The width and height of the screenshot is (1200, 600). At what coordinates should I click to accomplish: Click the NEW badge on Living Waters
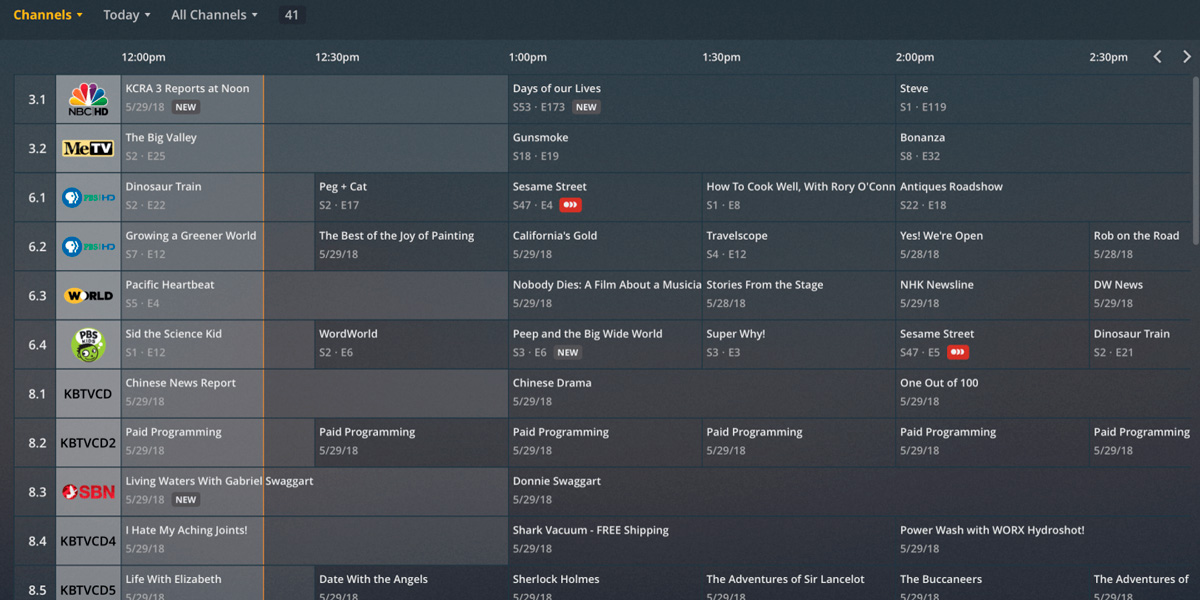186,499
